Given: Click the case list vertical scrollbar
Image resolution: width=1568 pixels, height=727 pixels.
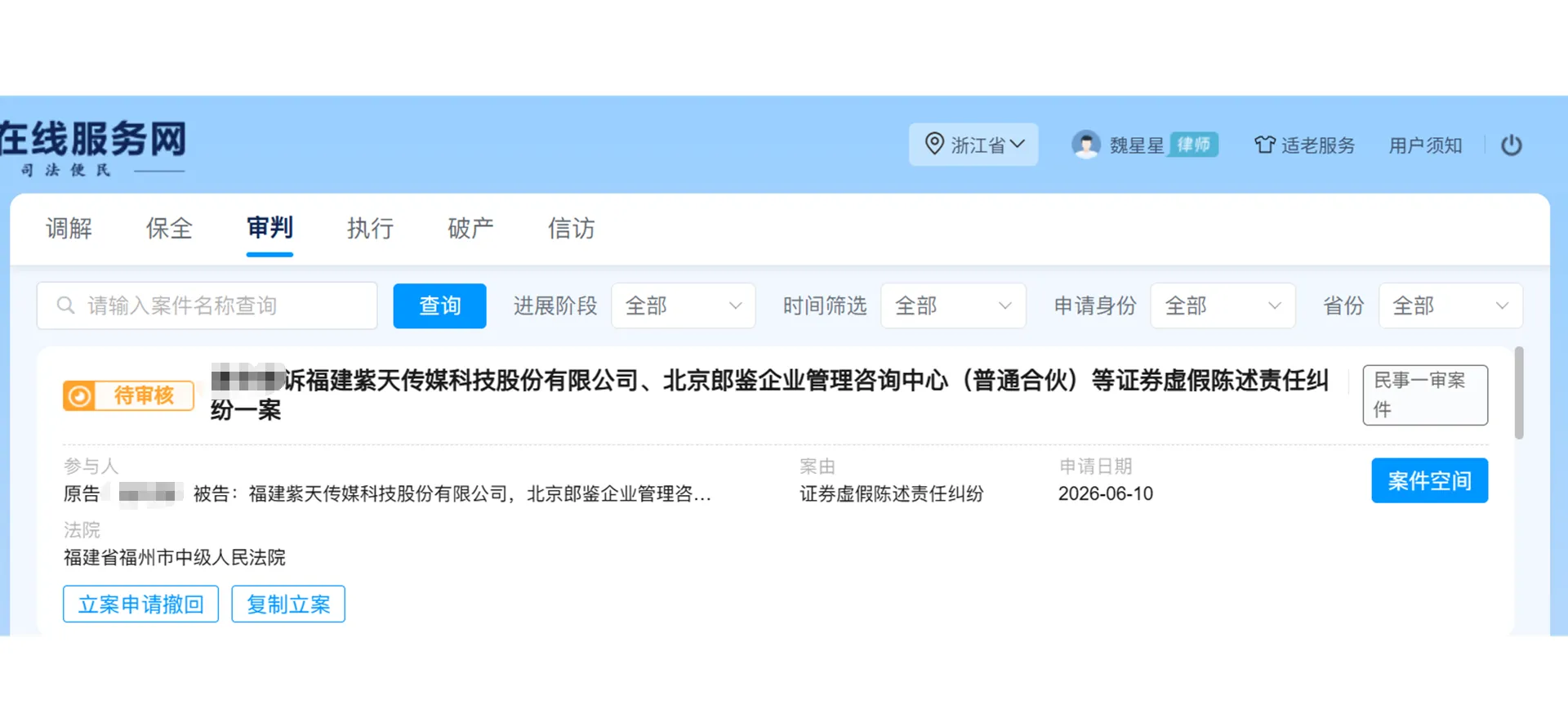Looking at the screenshot, I should click(1519, 393).
